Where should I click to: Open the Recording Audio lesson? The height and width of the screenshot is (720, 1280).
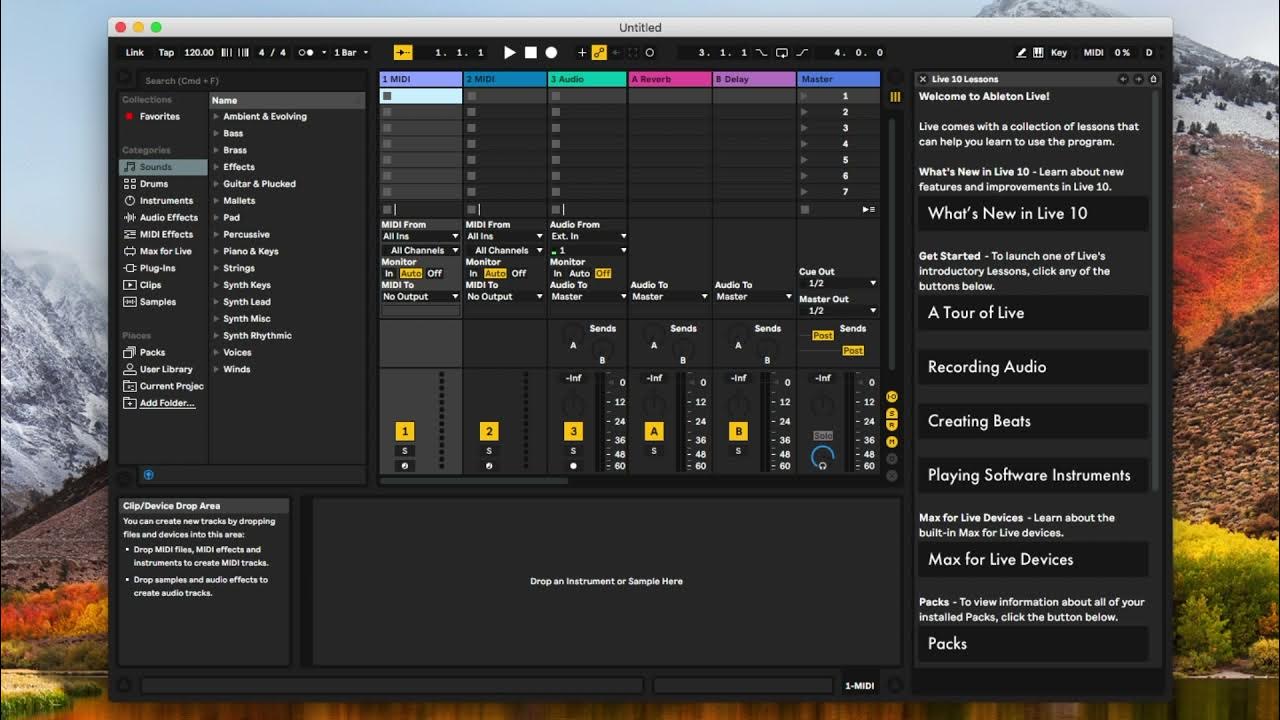[1033, 367]
